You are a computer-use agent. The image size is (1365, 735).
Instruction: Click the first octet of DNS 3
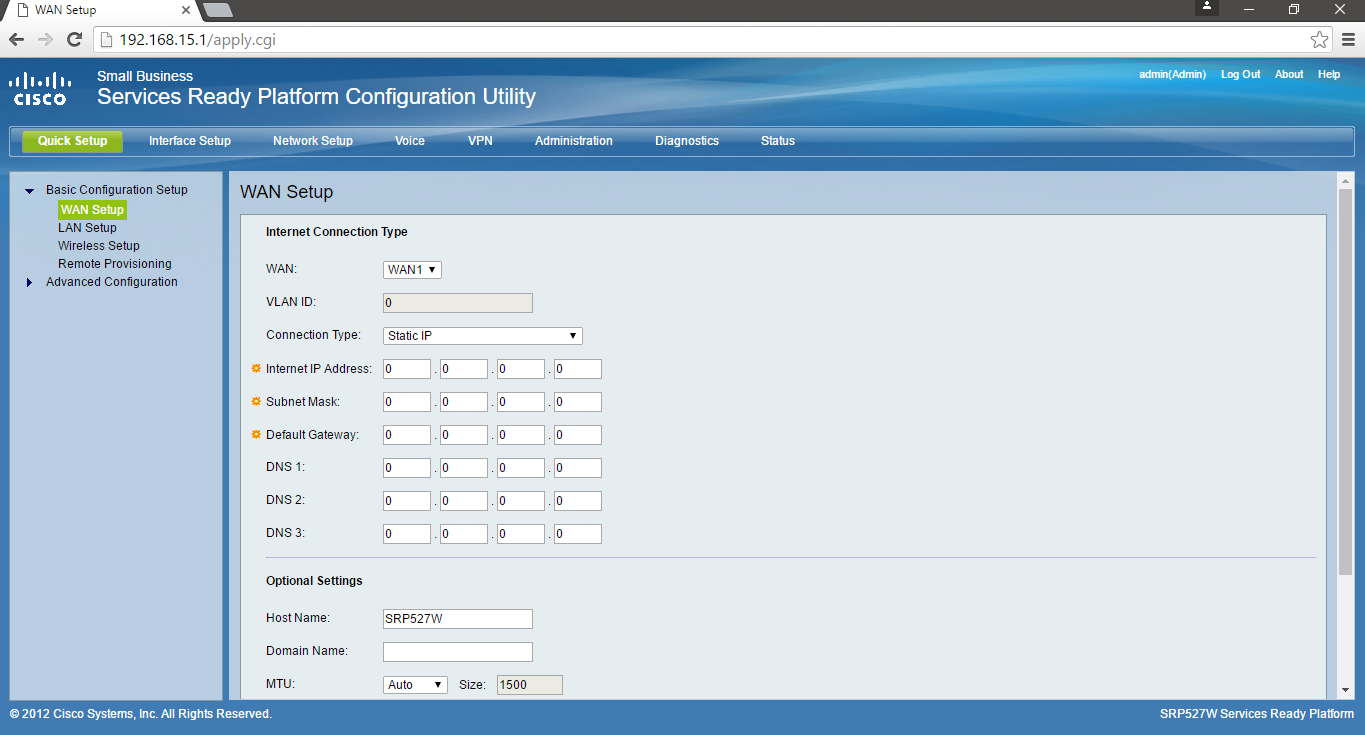[407, 534]
